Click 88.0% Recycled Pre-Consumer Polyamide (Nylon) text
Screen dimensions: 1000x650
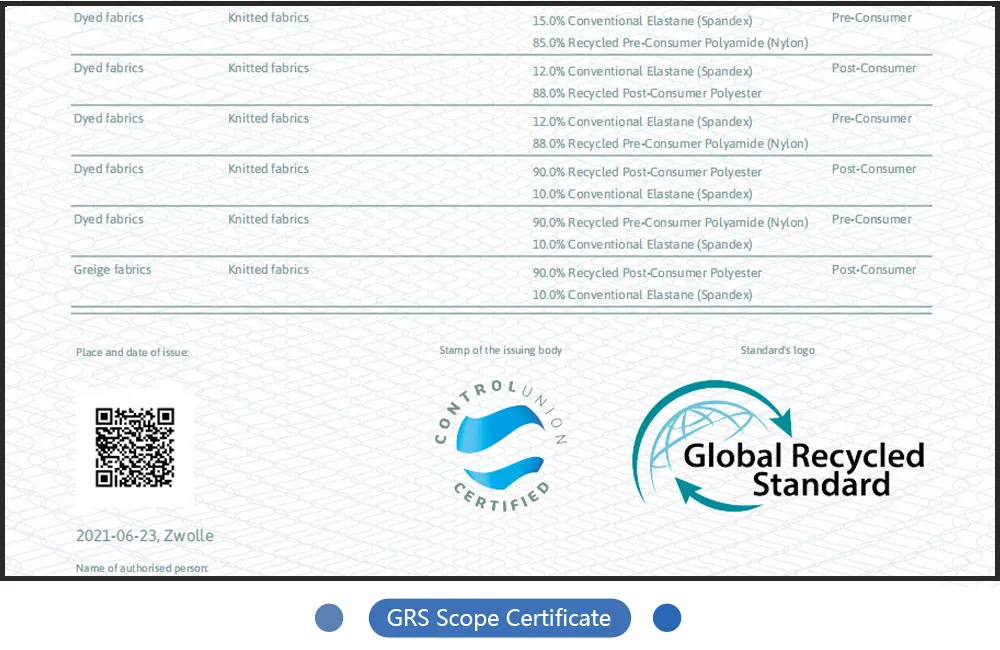click(x=670, y=144)
